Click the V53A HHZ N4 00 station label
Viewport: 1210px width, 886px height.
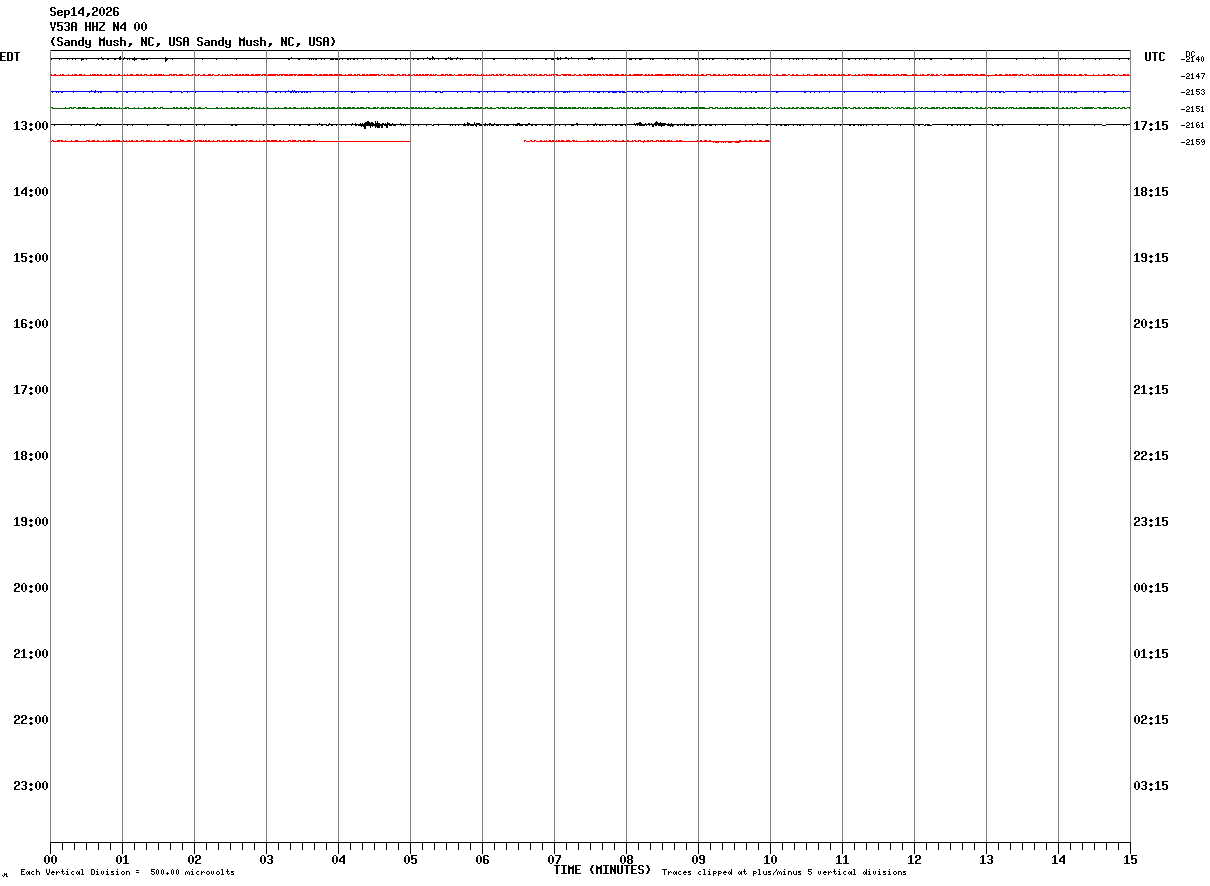[x=98, y=27]
